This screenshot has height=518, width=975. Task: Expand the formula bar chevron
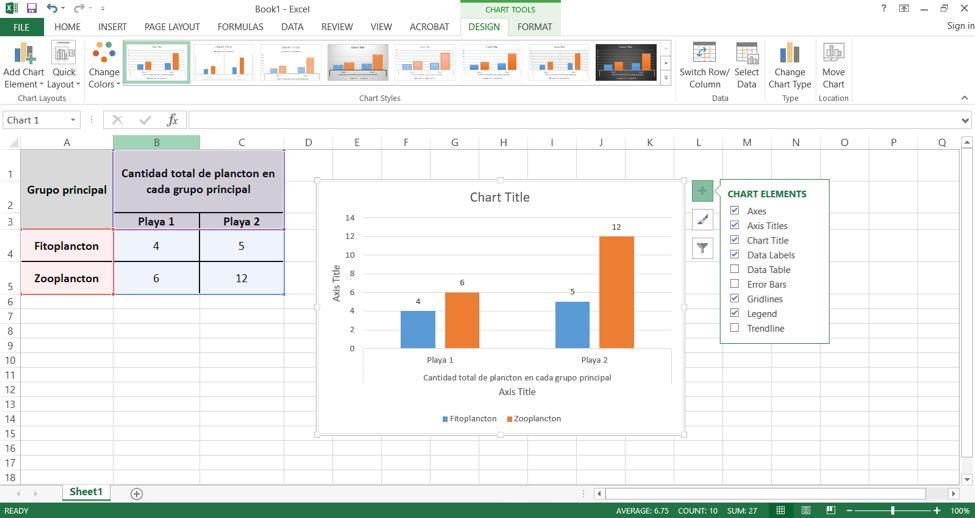click(x=965, y=120)
